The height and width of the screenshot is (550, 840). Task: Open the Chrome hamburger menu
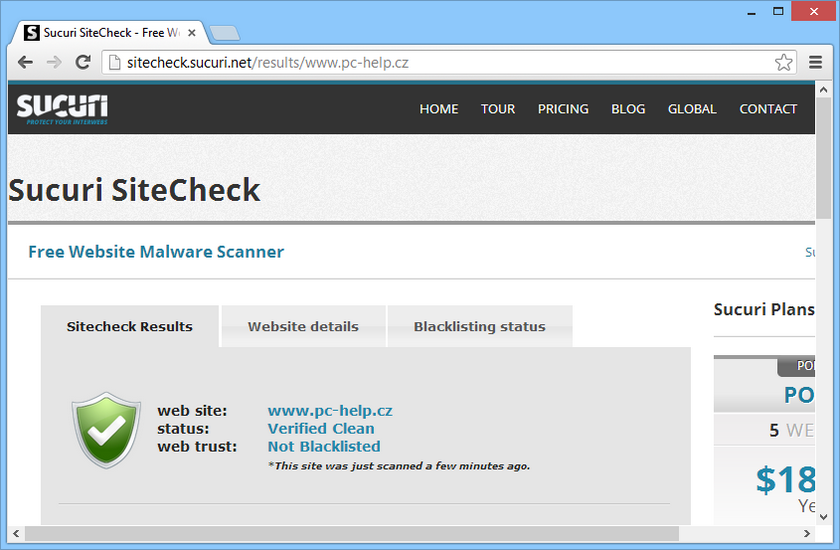[815, 63]
